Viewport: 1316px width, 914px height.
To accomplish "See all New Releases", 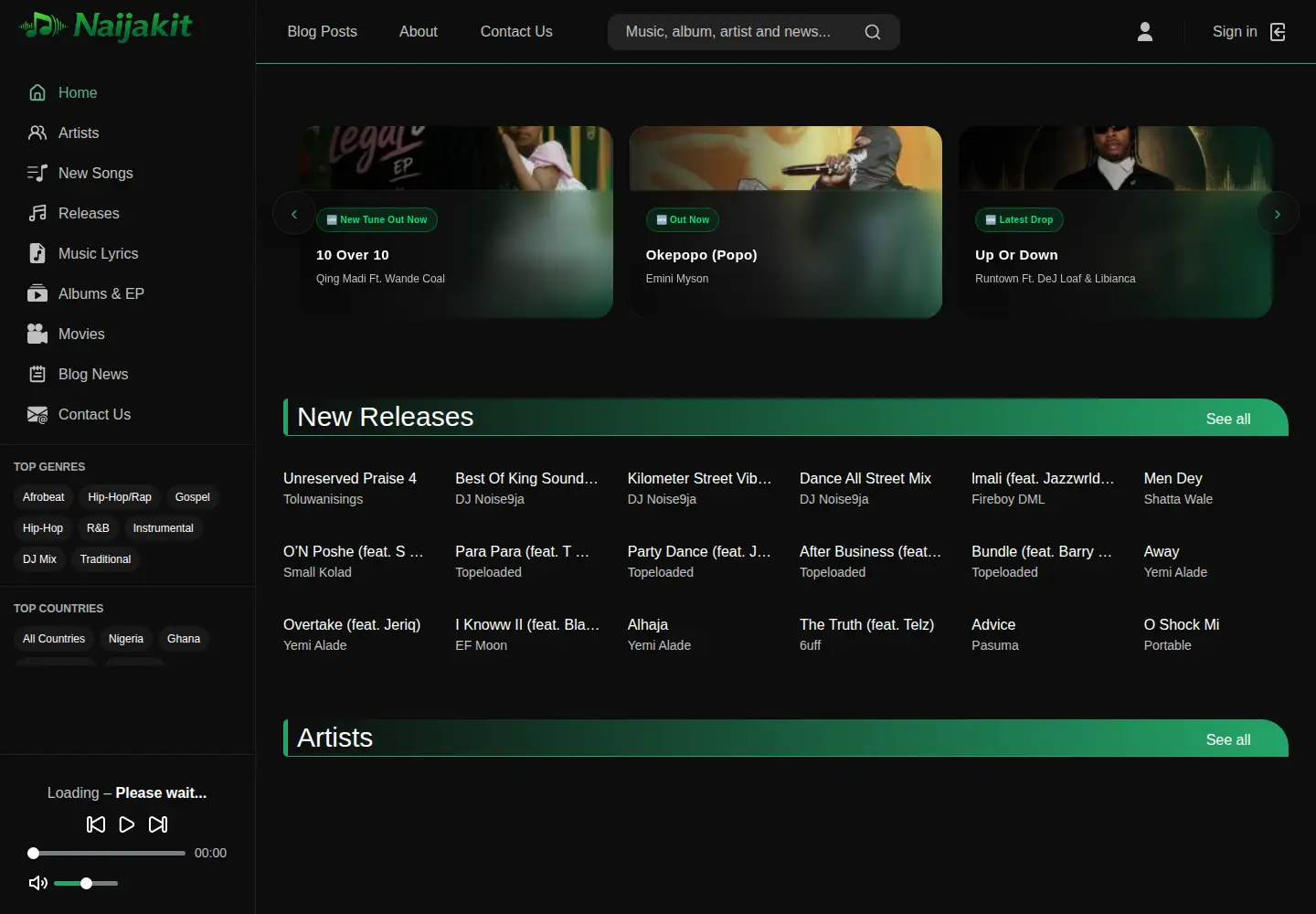I will click(1228, 419).
